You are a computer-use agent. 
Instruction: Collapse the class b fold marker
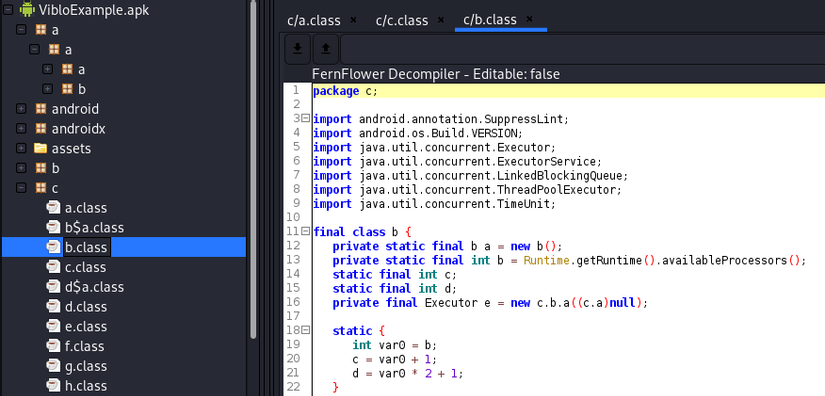[x=306, y=231]
